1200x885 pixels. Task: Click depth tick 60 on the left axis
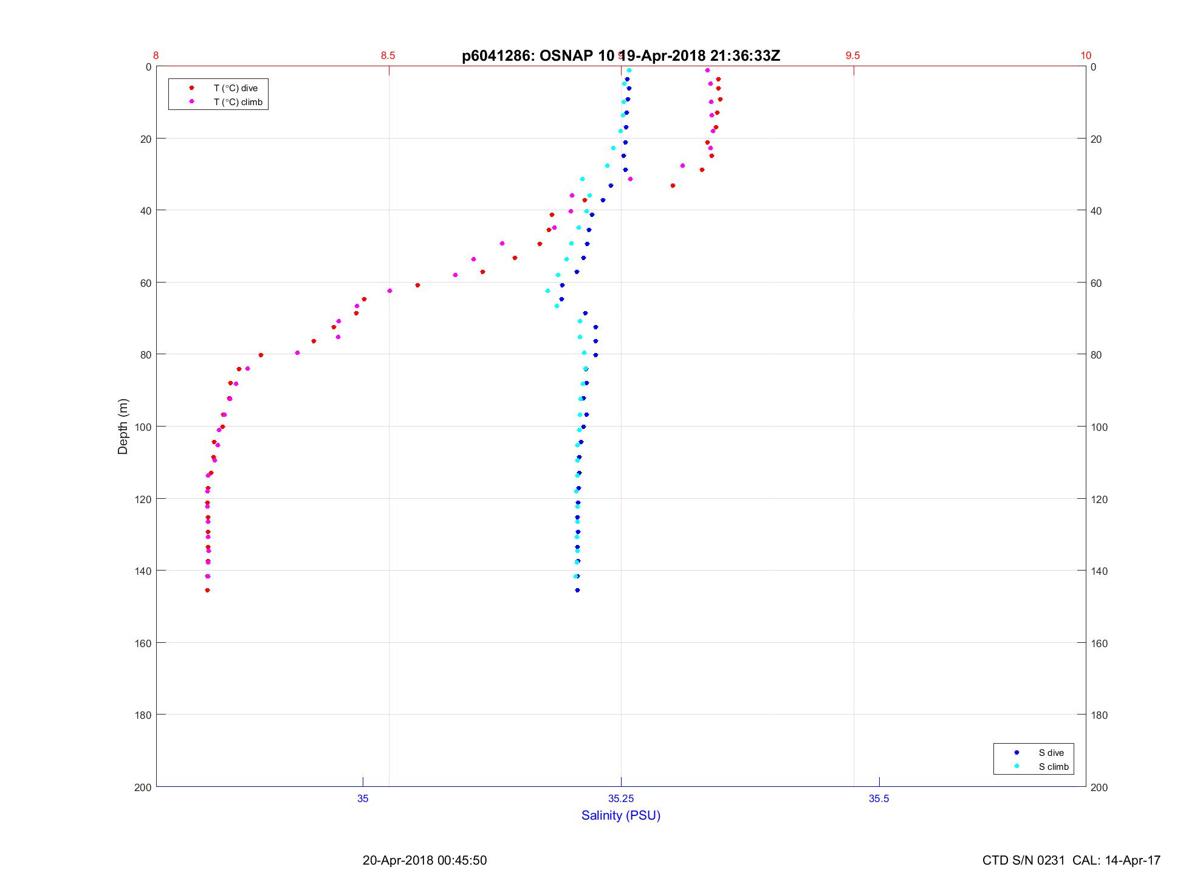[x=145, y=283]
